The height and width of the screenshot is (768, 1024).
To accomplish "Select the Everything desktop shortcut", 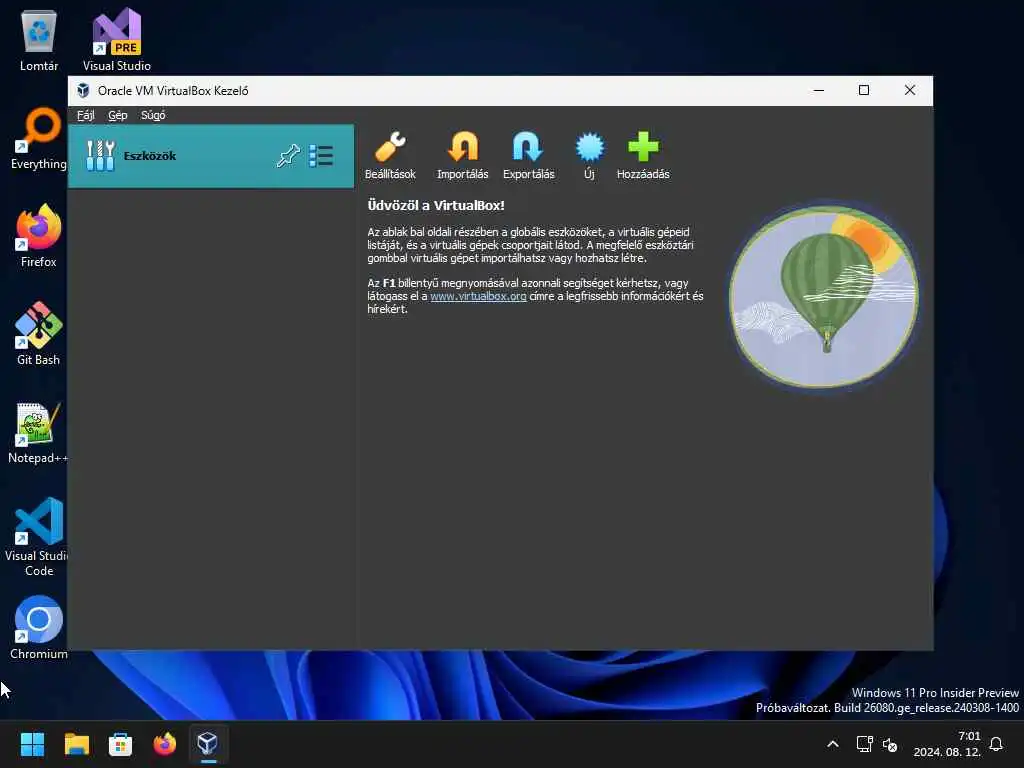I will tap(39, 138).
